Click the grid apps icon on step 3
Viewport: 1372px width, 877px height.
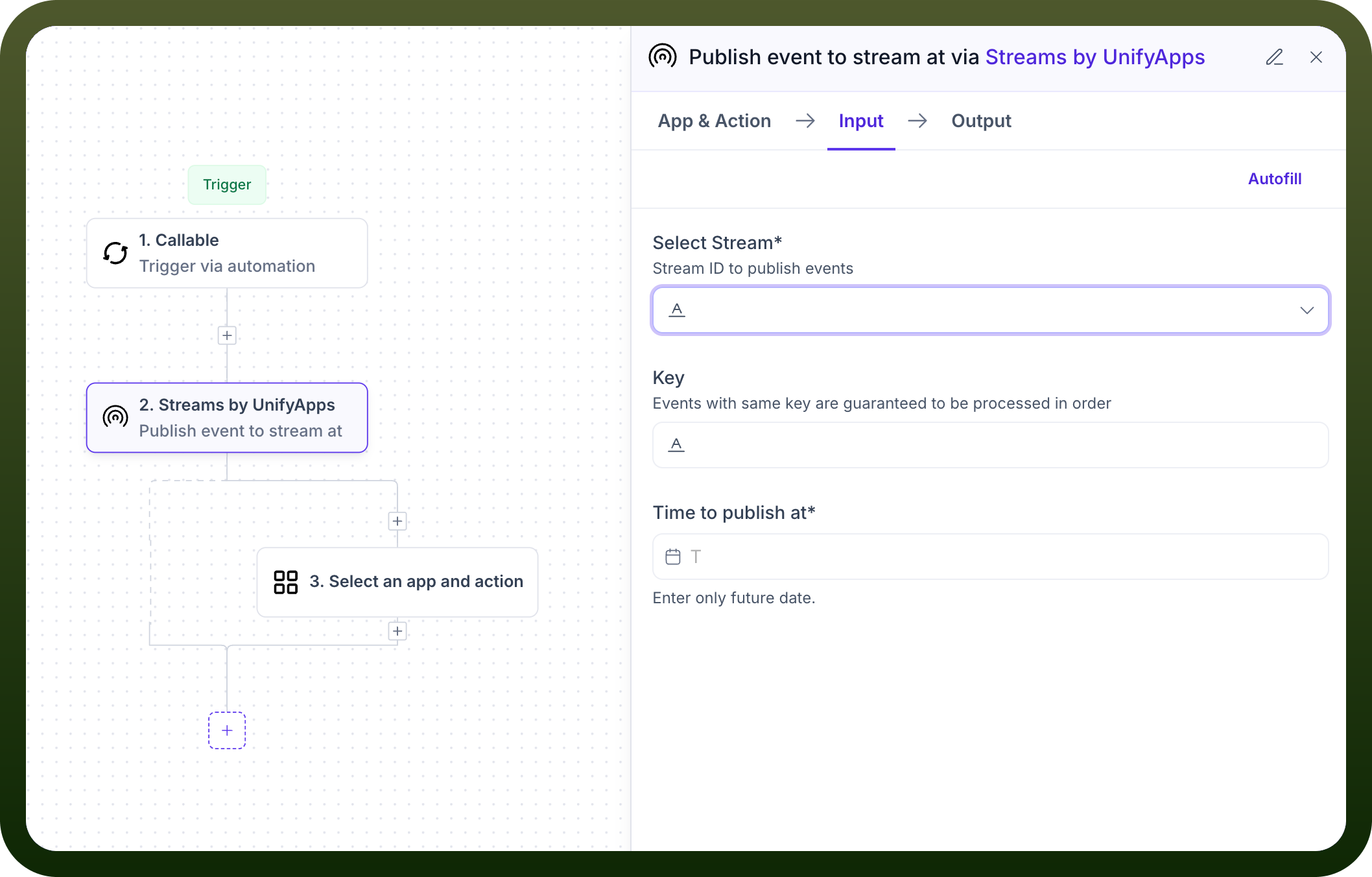(285, 582)
